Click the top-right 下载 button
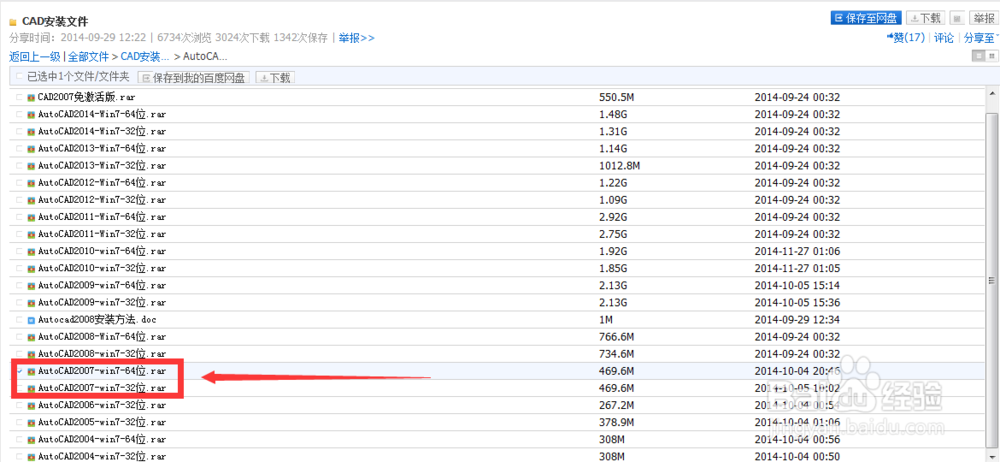Screen dimensions: 1000x462 coord(926,19)
